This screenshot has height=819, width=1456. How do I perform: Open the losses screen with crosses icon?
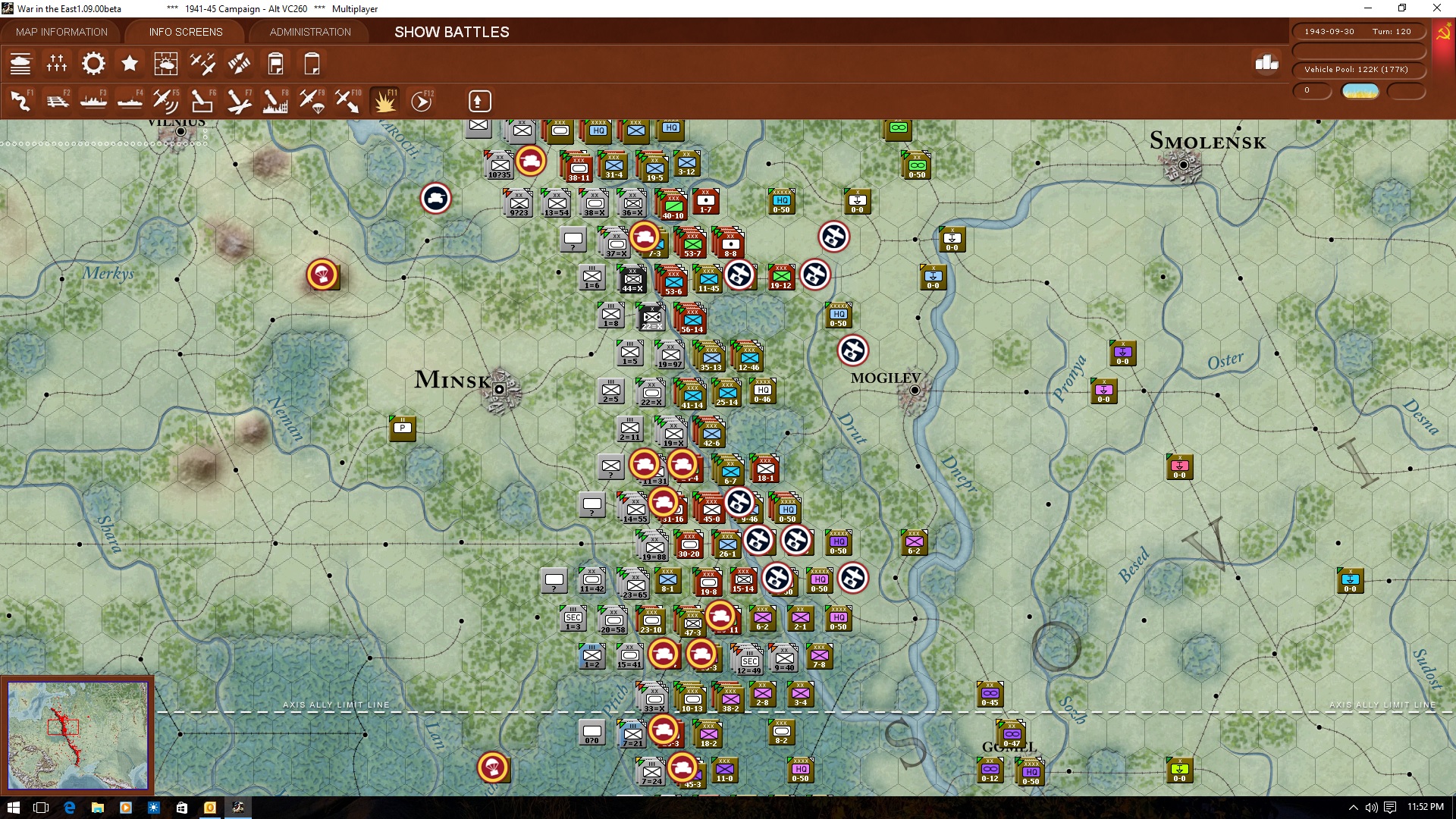(x=57, y=64)
